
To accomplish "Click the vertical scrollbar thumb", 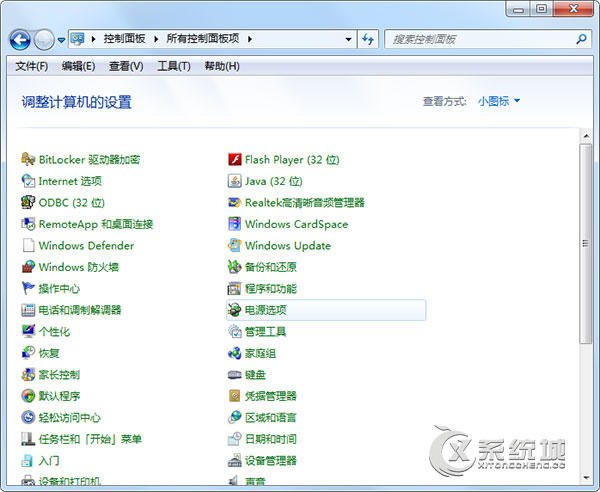I will (585, 243).
